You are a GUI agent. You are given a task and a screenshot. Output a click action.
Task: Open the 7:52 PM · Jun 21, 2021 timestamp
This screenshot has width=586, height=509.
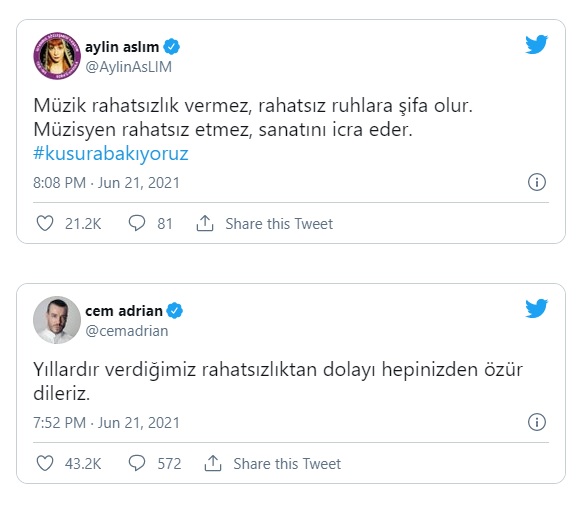click(x=107, y=423)
